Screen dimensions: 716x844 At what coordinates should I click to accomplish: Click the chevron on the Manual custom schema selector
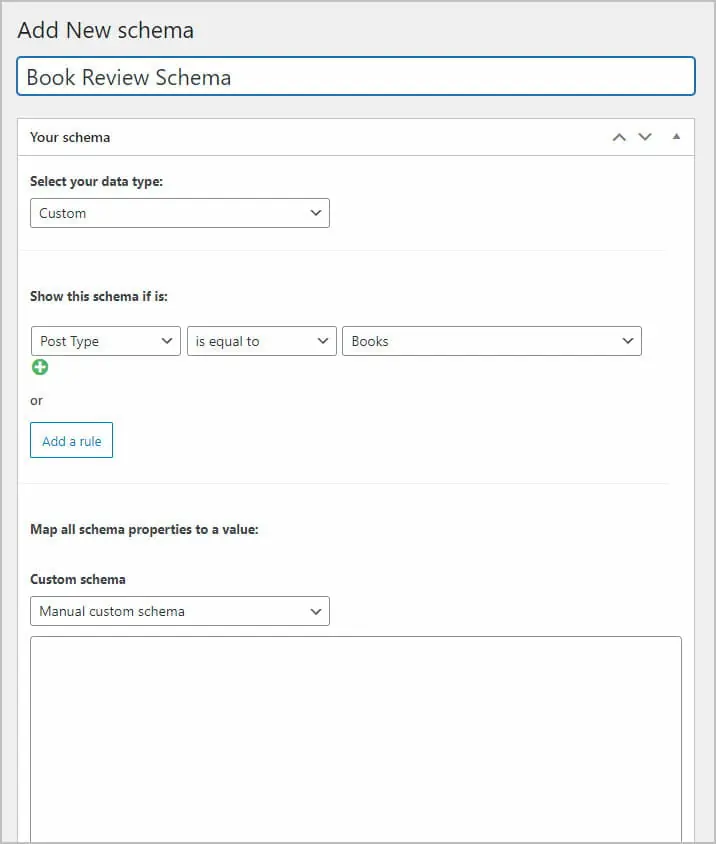pyautogui.click(x=314, y=611)
